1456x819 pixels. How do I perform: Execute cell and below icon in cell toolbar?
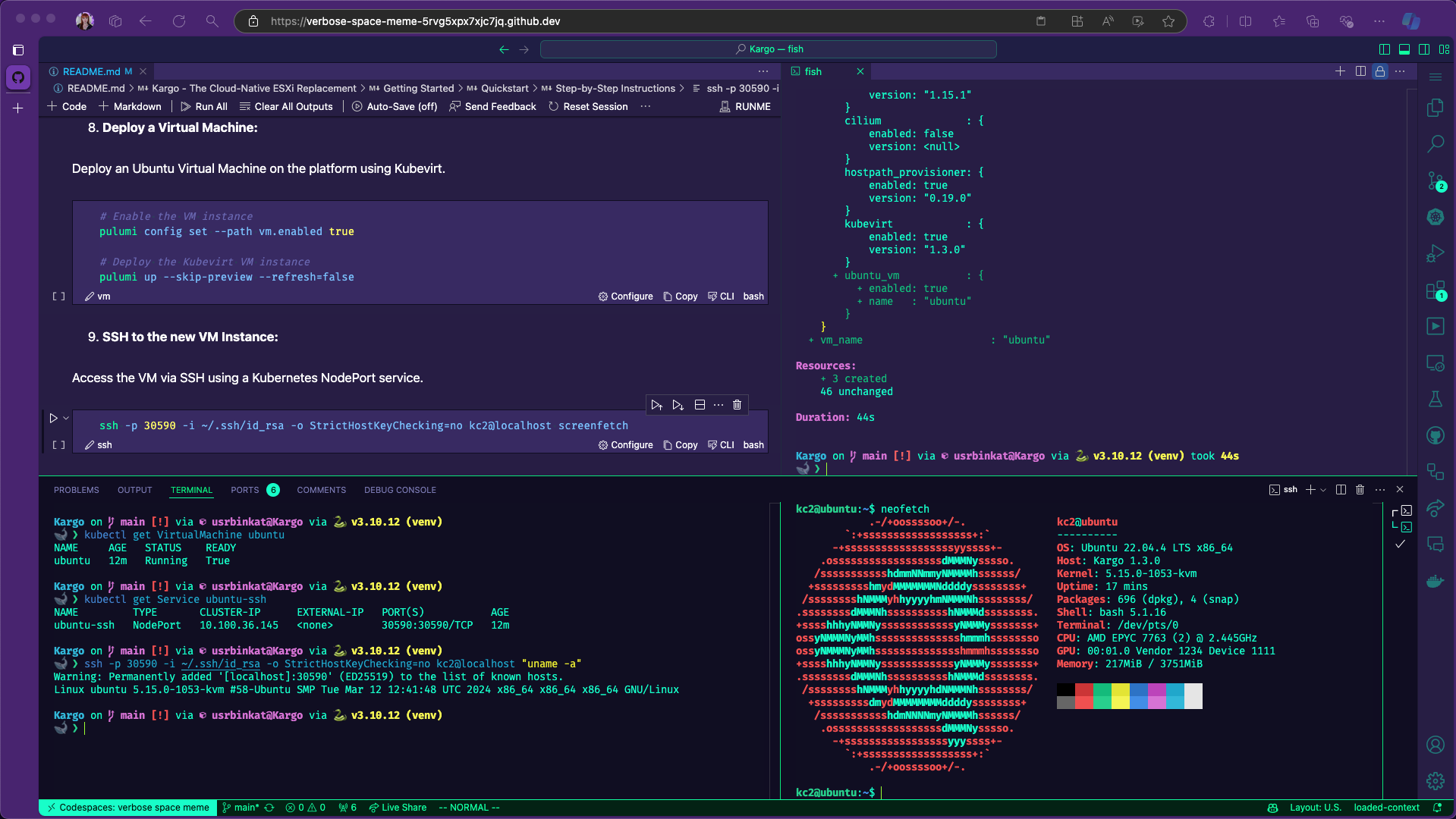click(678, 405)
